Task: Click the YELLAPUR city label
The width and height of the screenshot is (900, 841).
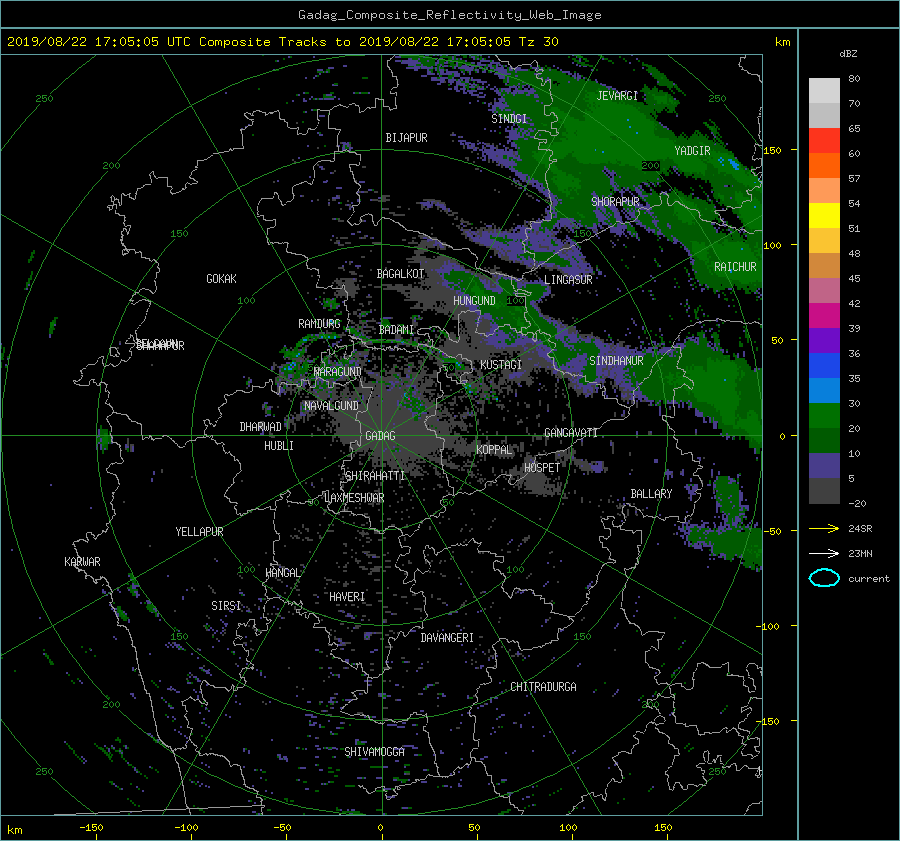Action: coord(199,532)
